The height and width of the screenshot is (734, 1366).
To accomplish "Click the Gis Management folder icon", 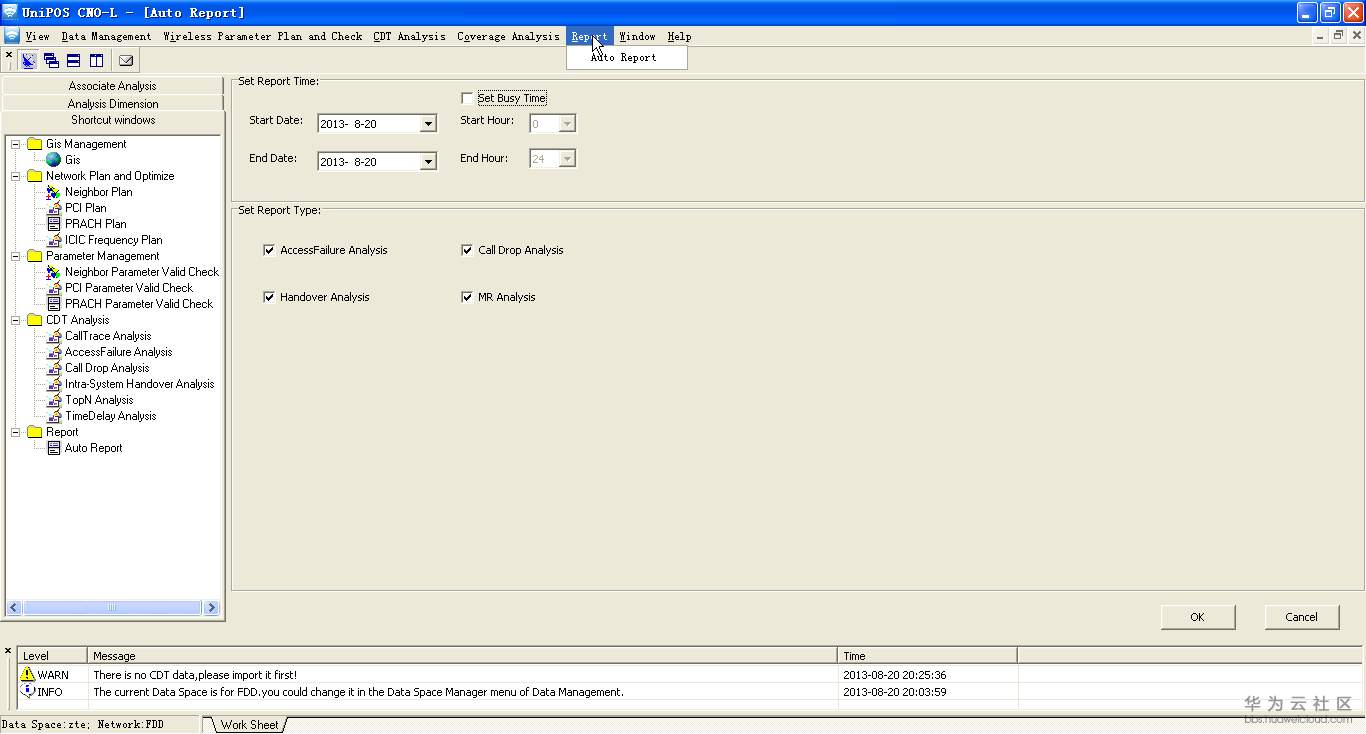I will [x=35, y=144].
